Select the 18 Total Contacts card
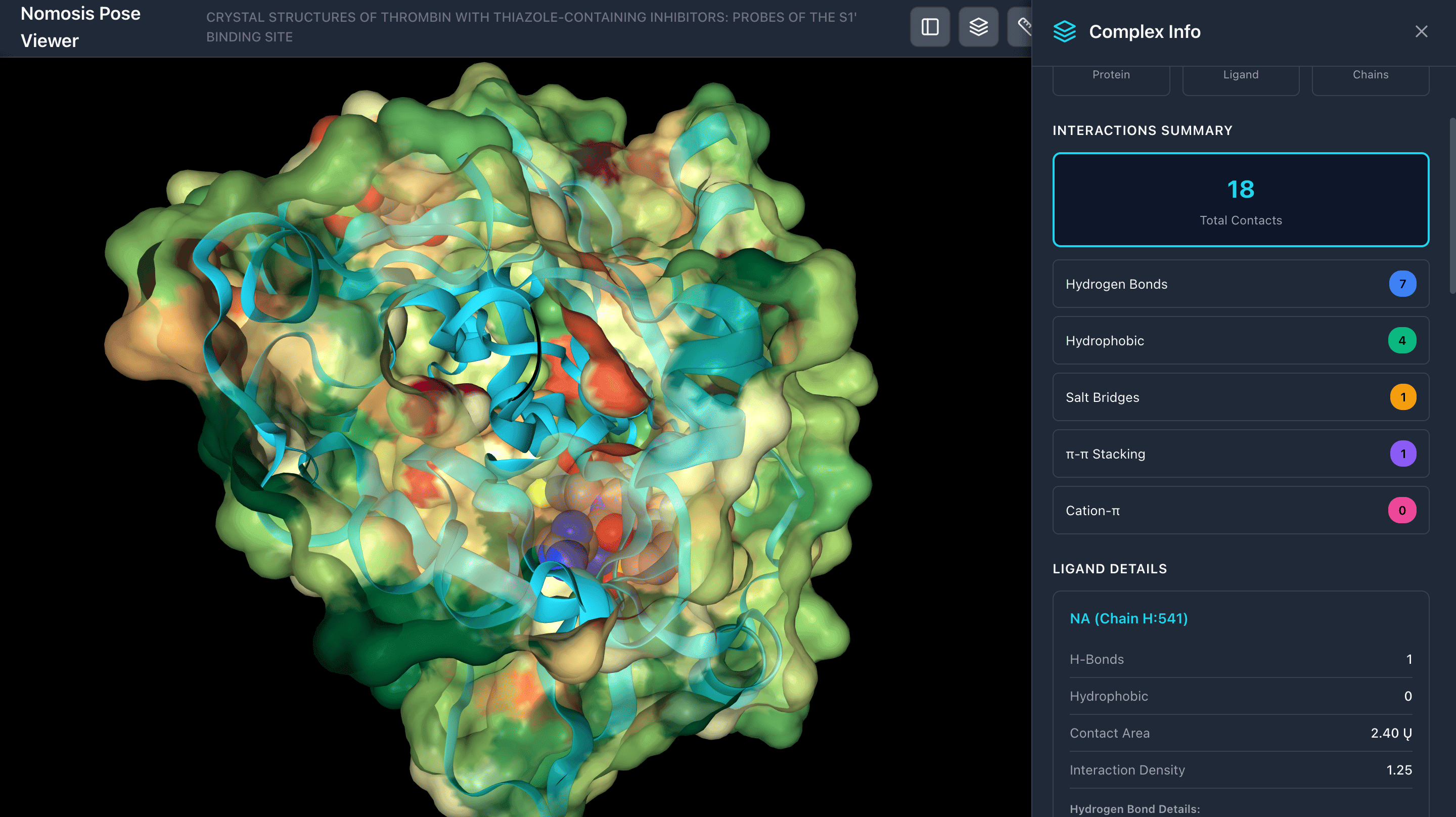This screenshot has height=817, width=1456. coord(1241,200)
